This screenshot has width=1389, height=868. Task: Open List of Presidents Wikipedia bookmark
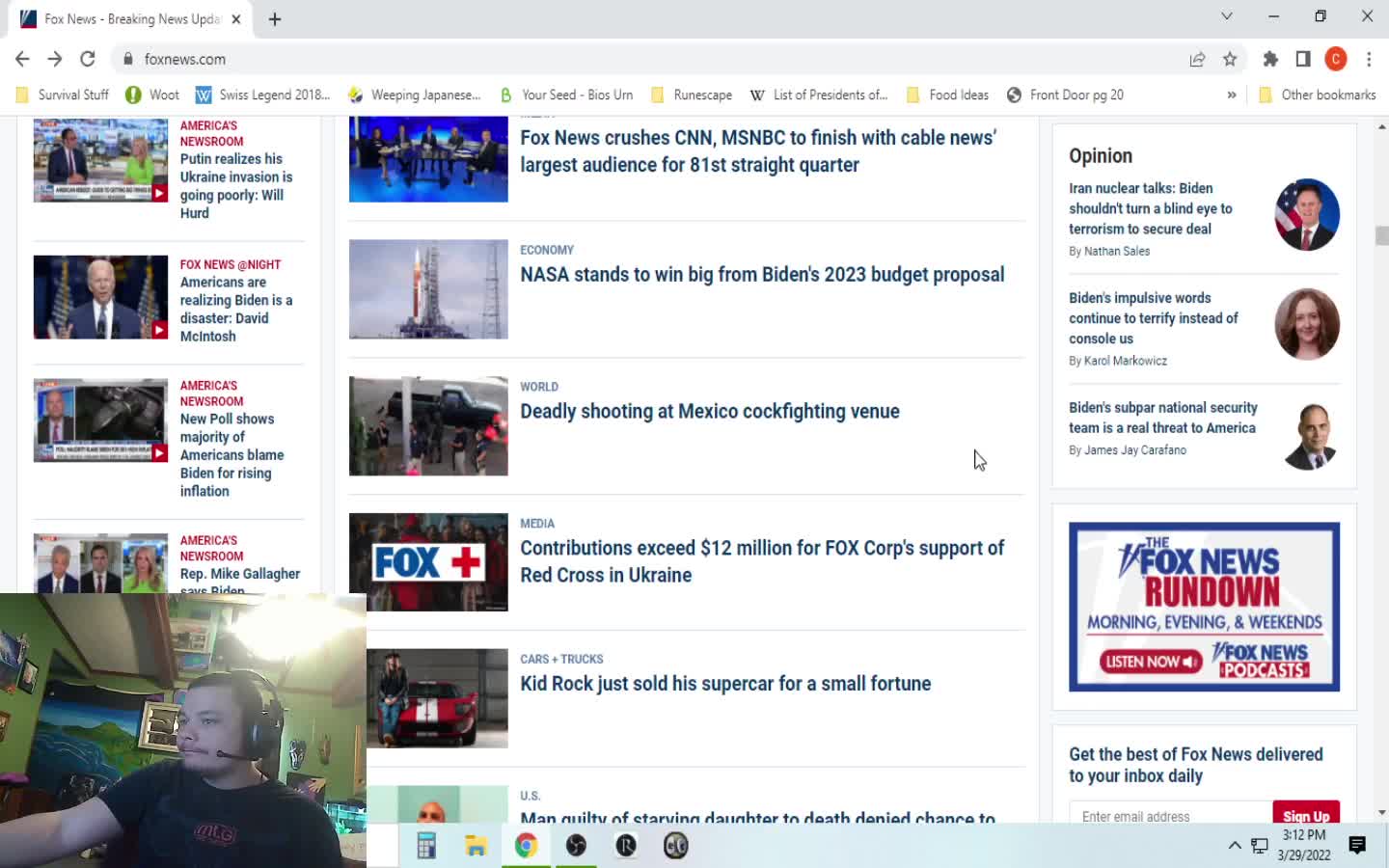click(x=818, y=95)
